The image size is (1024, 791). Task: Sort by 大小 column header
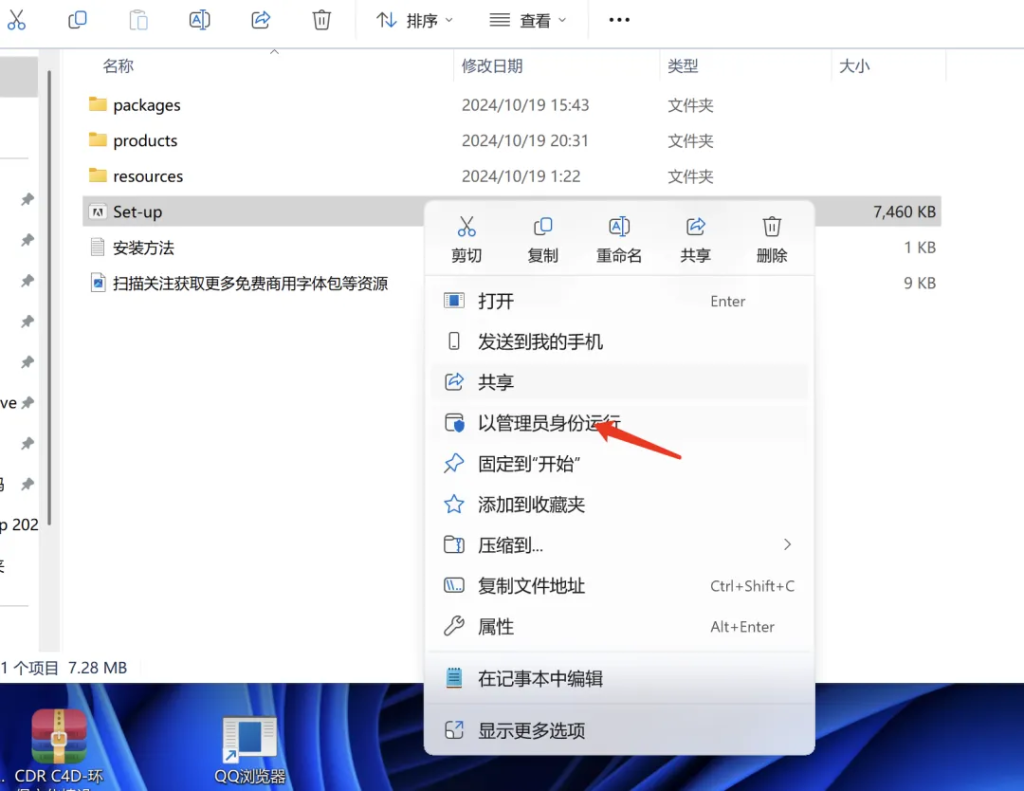854,66
